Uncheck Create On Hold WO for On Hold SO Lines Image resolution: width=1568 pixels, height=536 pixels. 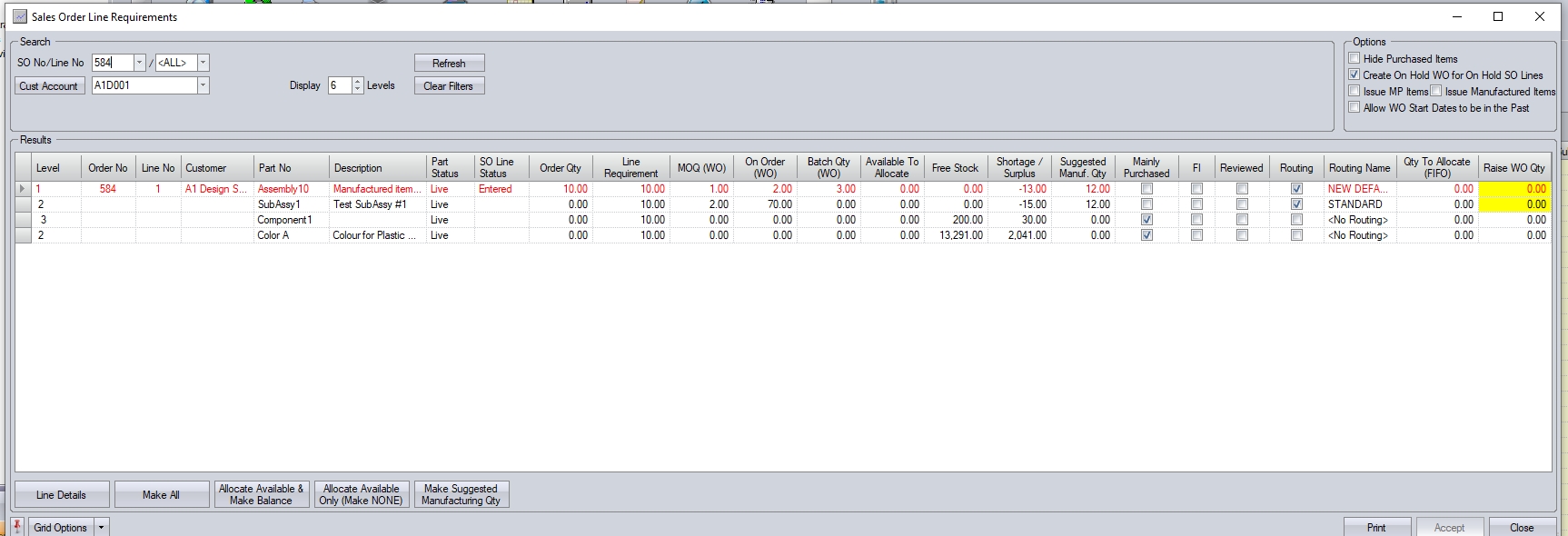pos(1355,74)
